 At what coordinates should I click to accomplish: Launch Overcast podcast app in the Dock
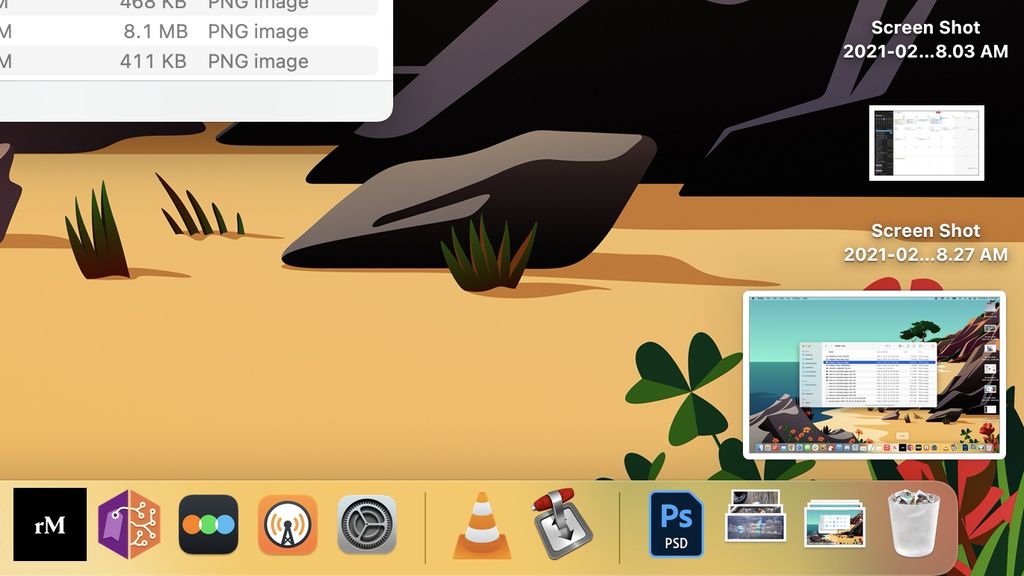[287, 525]
